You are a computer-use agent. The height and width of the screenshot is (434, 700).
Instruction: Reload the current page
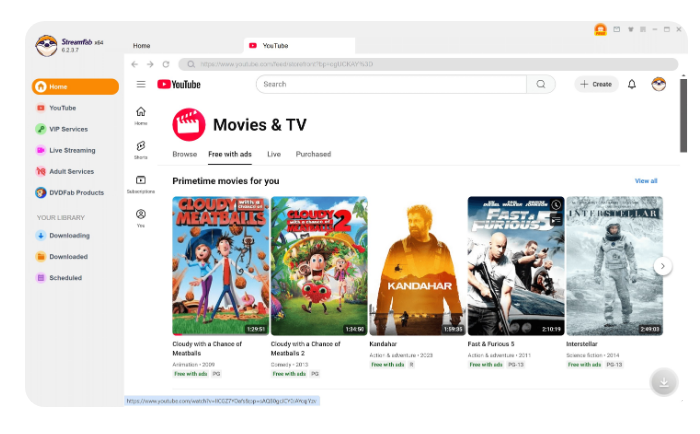click(166, 64)
